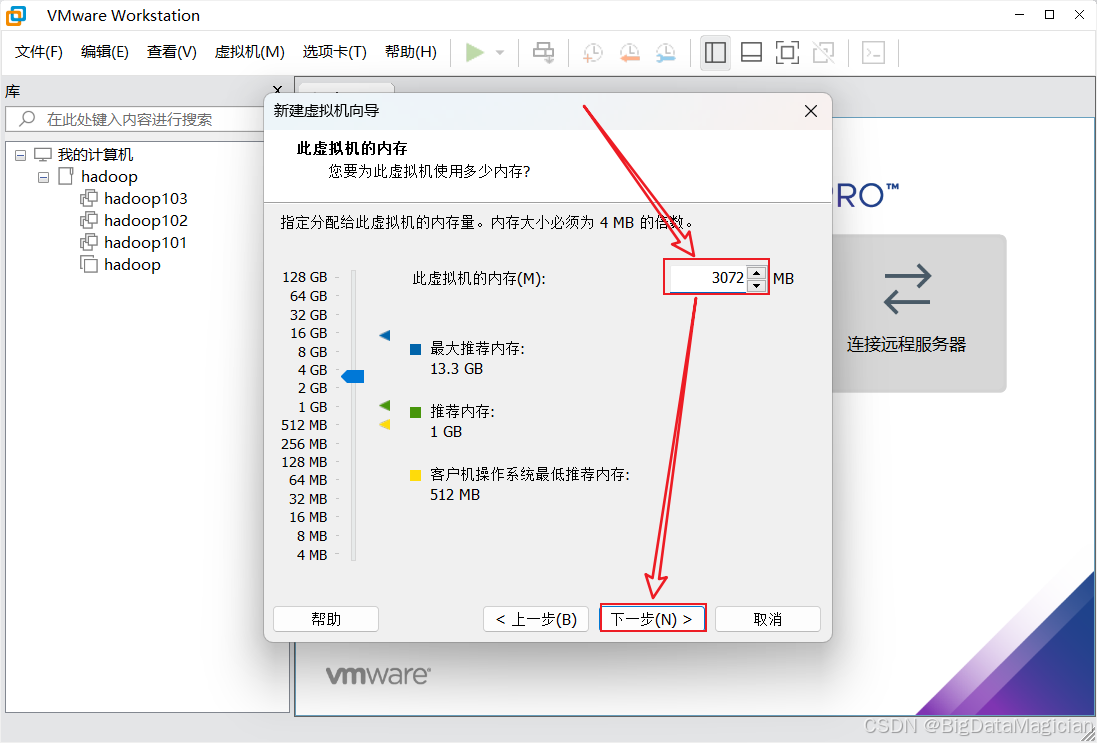Select the hadoop103 virtual machine
This screenshot has width=1097, height=743.
click(x=146, y=199)
